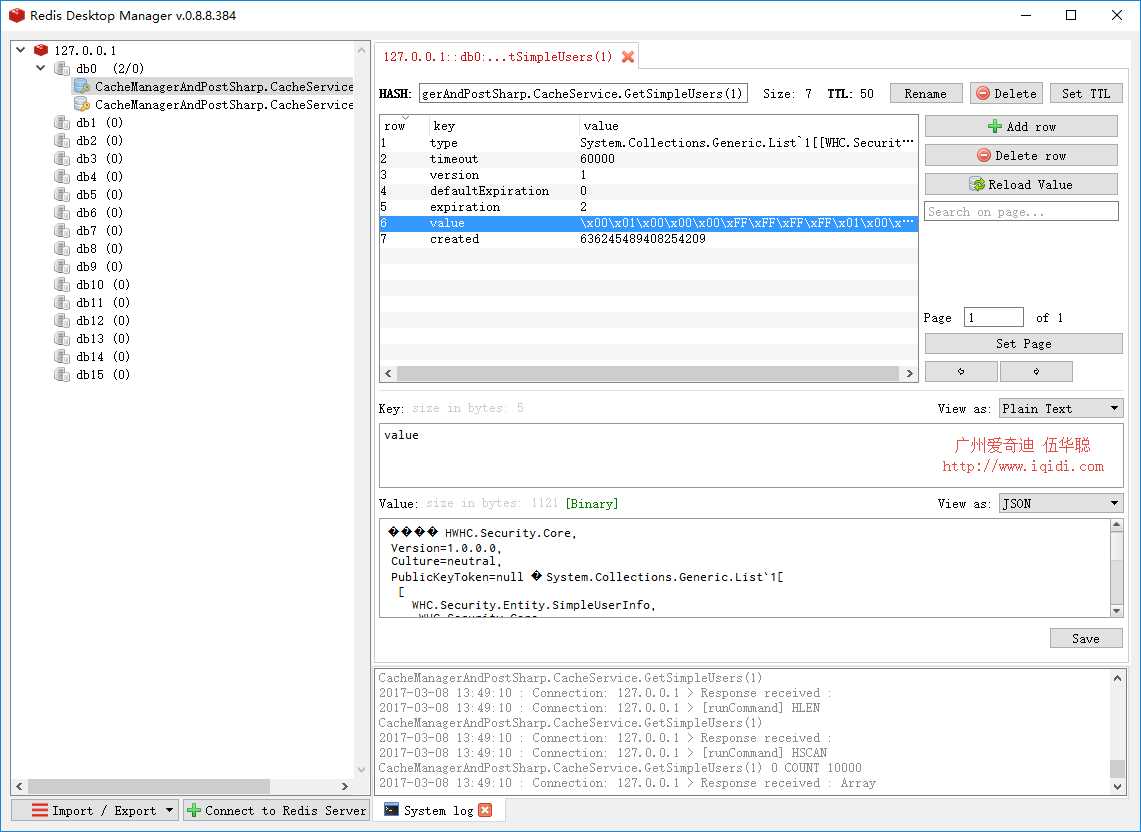Click the db1 database icon
The image size is (1141, 832).
click(63, 122)
